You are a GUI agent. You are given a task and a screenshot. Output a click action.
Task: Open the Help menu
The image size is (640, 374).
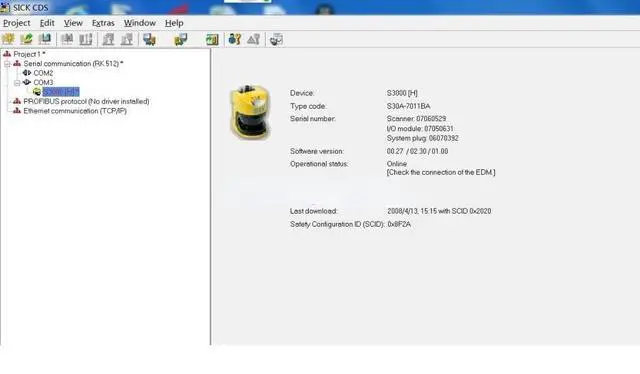pyautogui.click(x=174, y=23)
